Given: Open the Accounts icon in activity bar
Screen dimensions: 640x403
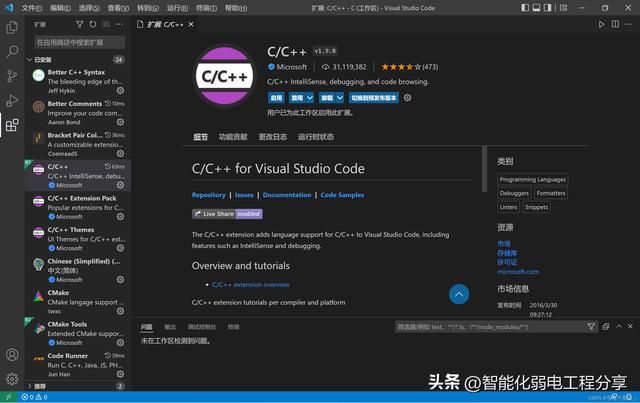Looking at the screenshot, I should [x=12, y=354].
